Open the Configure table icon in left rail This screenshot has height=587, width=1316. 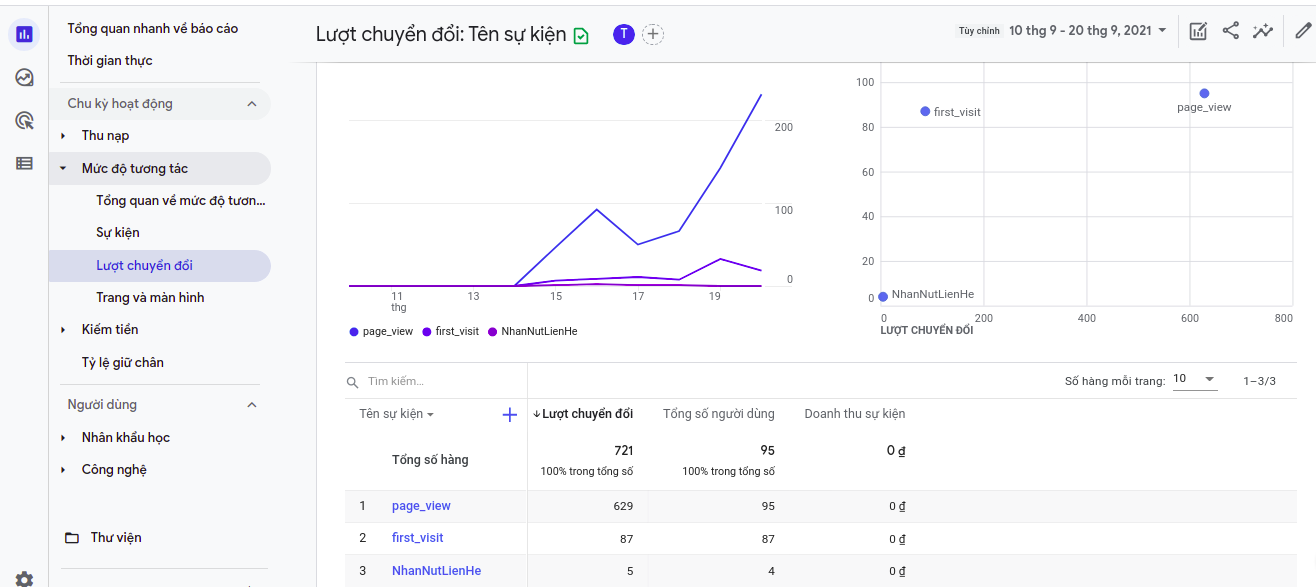(24, 163)
